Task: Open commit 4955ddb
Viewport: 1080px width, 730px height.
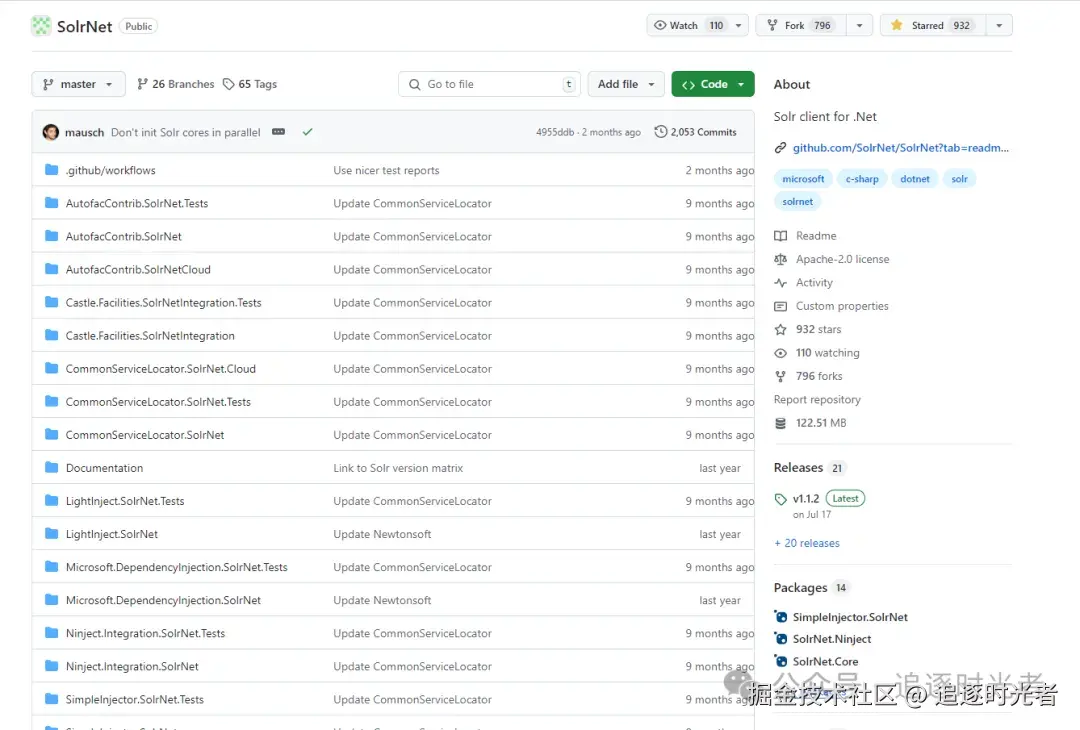Action: pyautogui.click(x=554, y=132)
